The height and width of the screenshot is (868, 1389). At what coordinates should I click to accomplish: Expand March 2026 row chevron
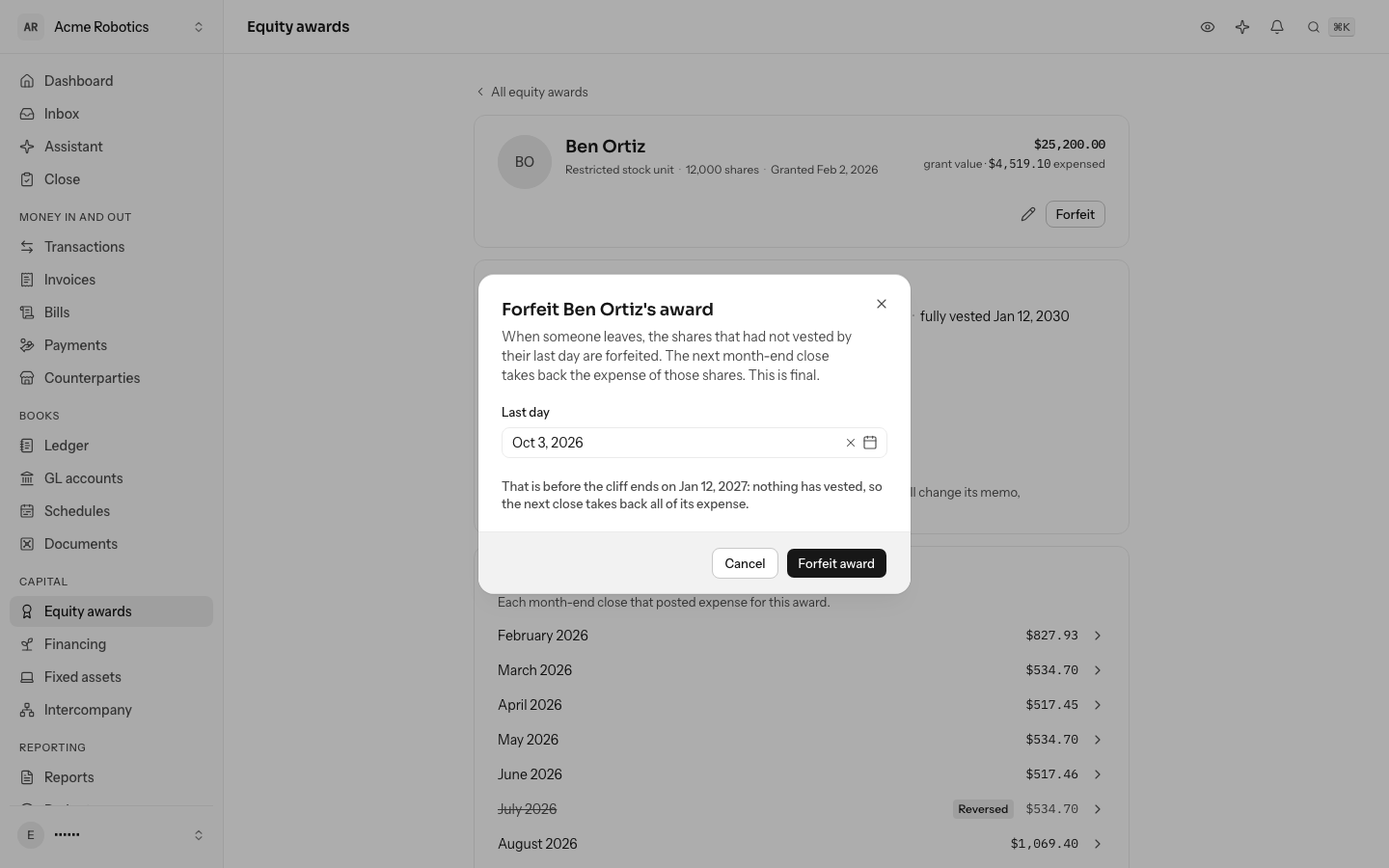[x=1098, y=670]
